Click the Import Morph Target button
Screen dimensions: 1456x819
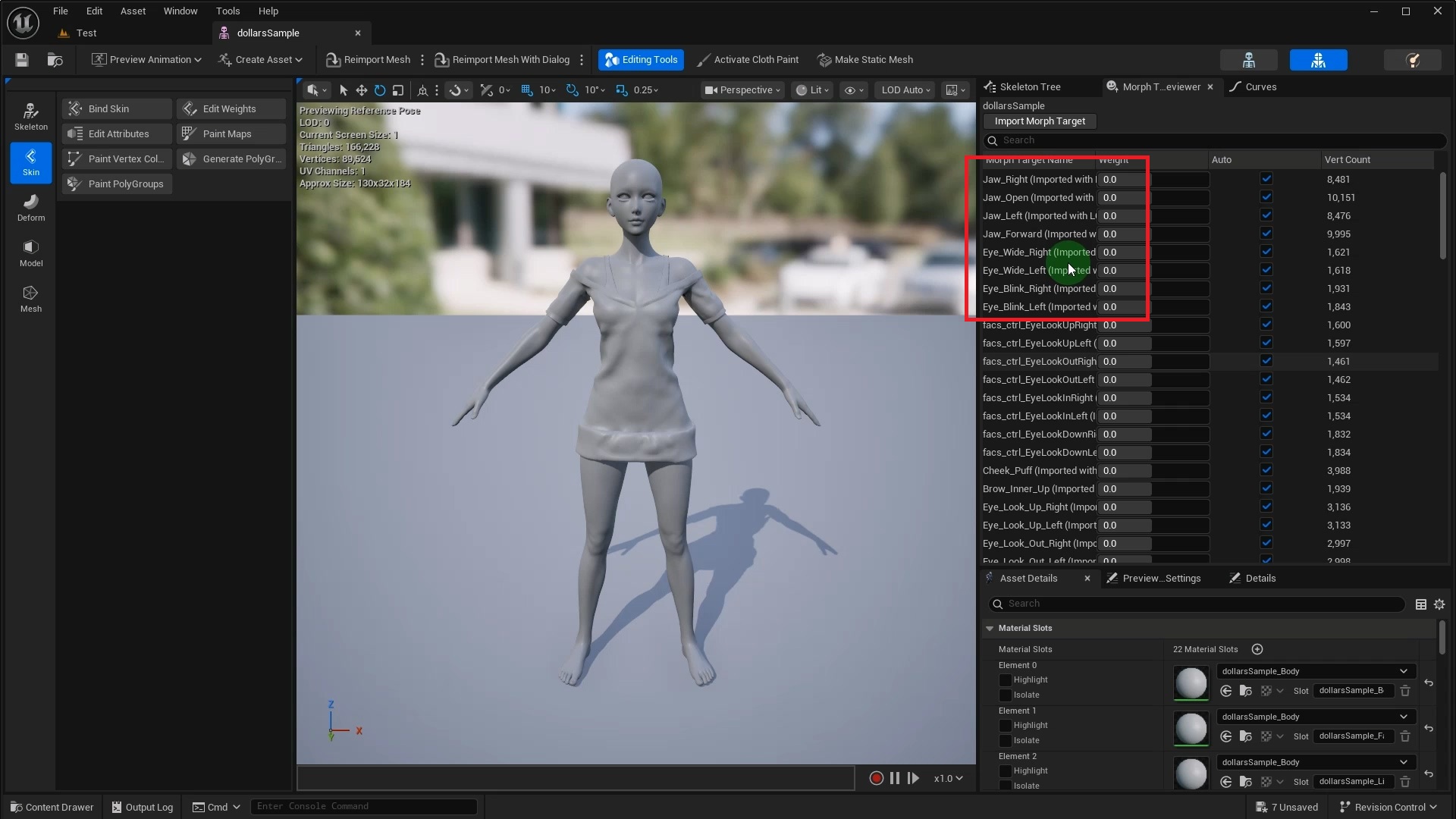(1040, 121)
